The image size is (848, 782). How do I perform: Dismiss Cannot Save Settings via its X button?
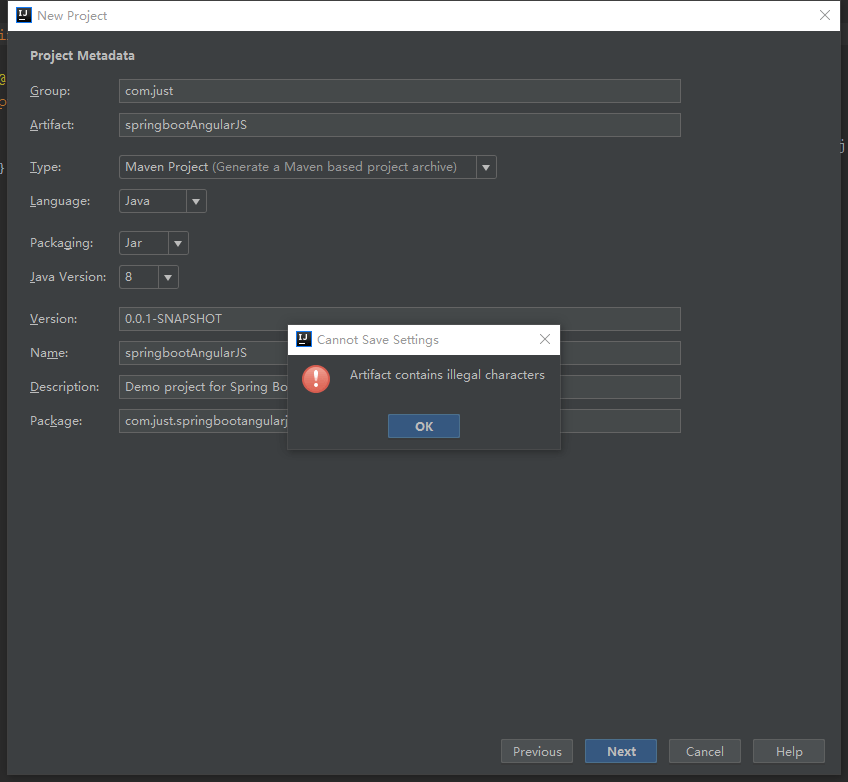(545, 339)
